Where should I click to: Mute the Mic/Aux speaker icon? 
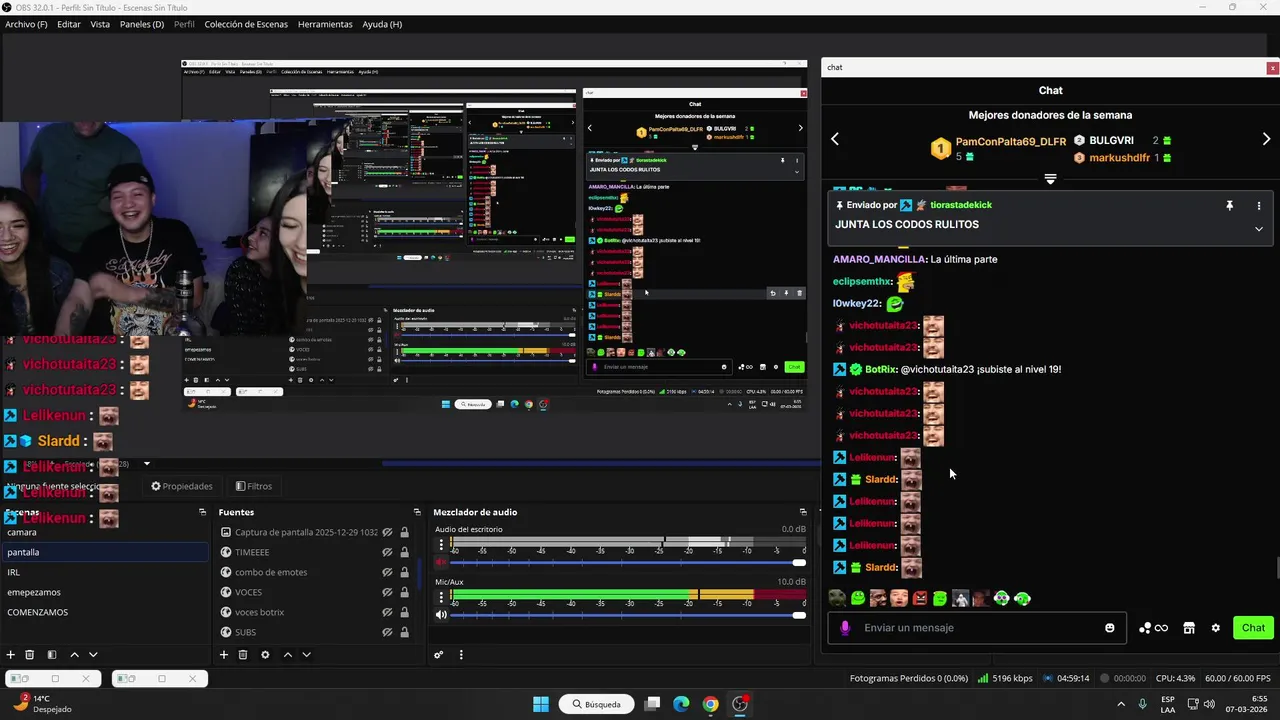click(x=441, y=615)
